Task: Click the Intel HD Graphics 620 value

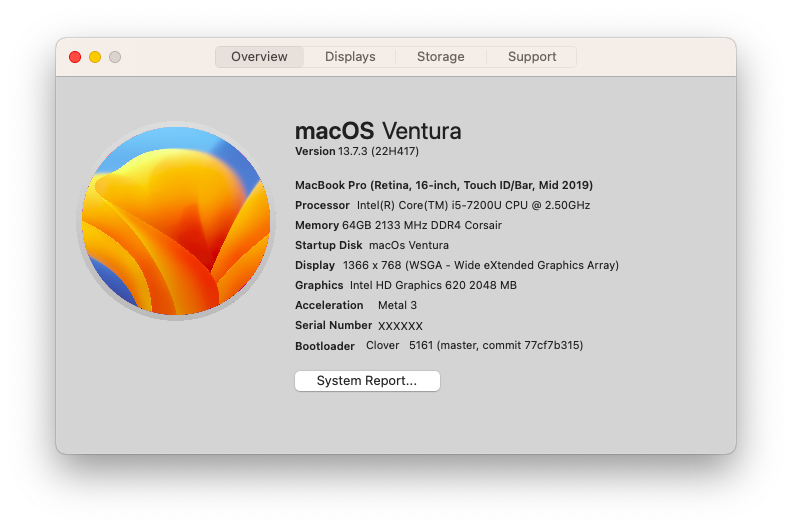Action: 433,285
